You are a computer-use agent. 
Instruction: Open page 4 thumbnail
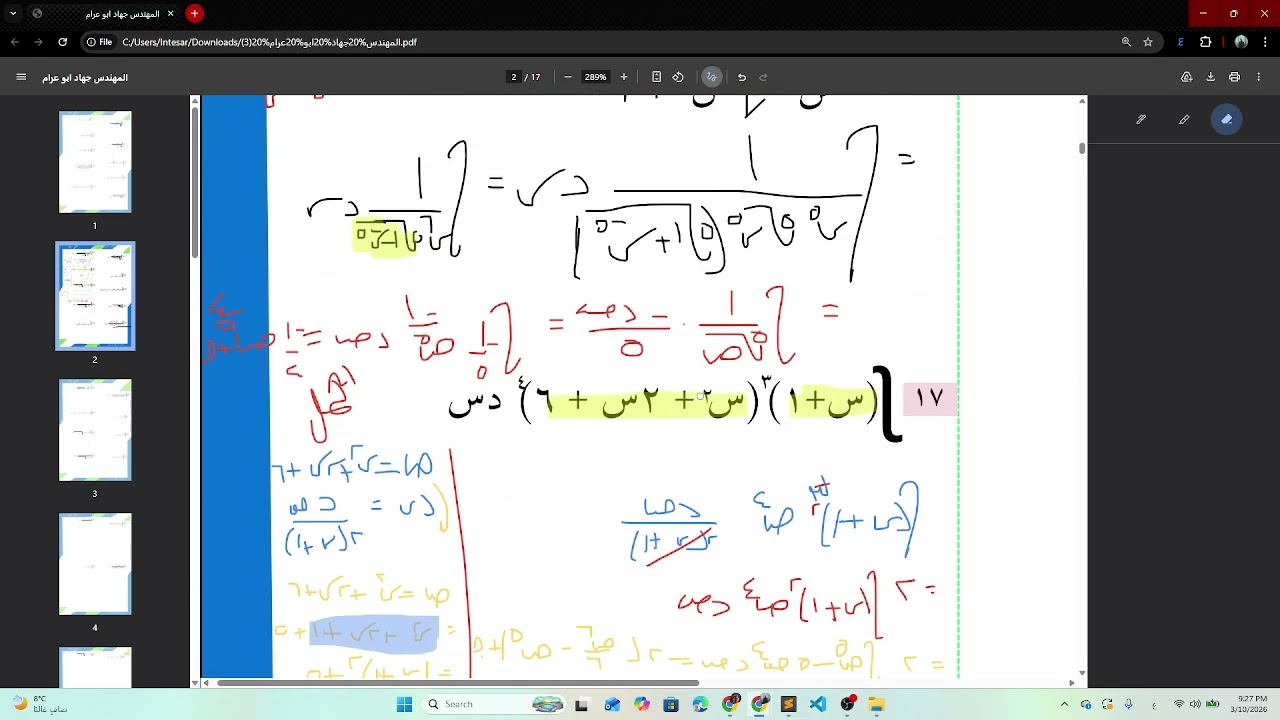point(95,564)
